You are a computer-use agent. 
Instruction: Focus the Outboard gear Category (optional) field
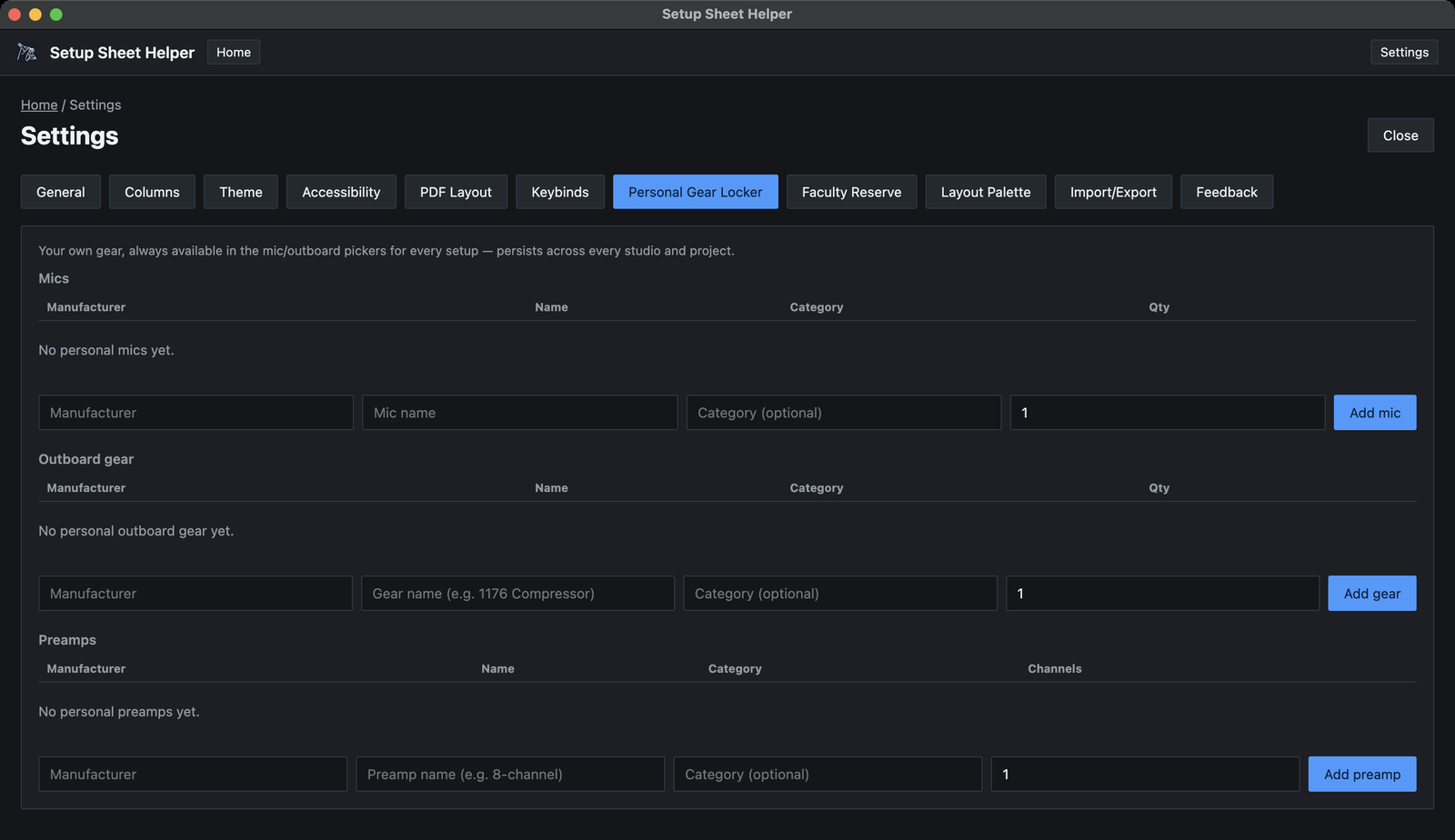[840, 594]
